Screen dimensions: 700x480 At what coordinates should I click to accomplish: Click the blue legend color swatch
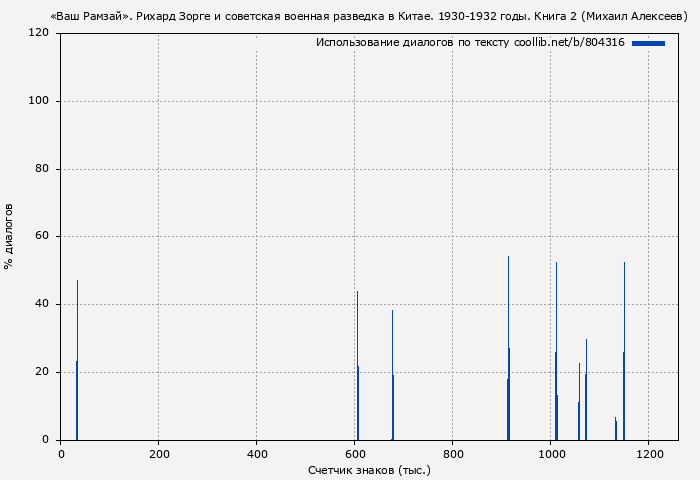(648, 43)
